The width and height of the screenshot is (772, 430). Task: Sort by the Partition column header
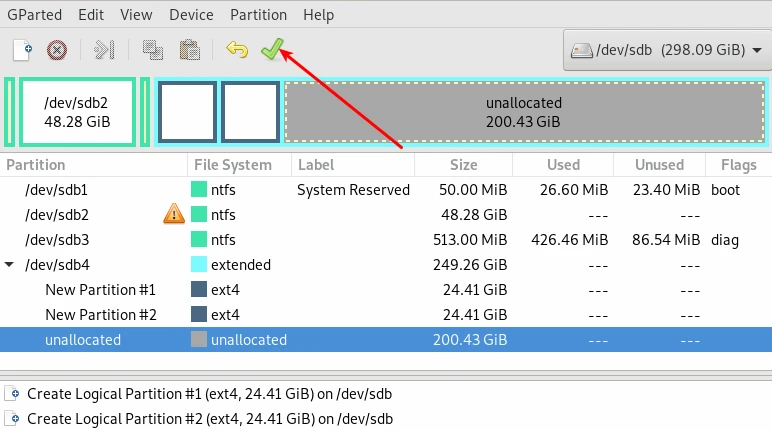tap(94, 165)
